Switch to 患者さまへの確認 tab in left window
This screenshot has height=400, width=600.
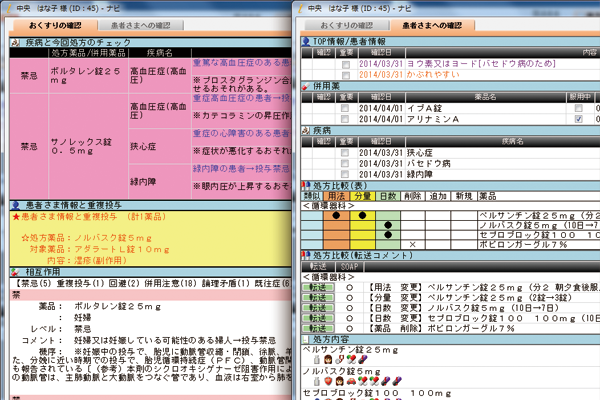pos(140,25)
